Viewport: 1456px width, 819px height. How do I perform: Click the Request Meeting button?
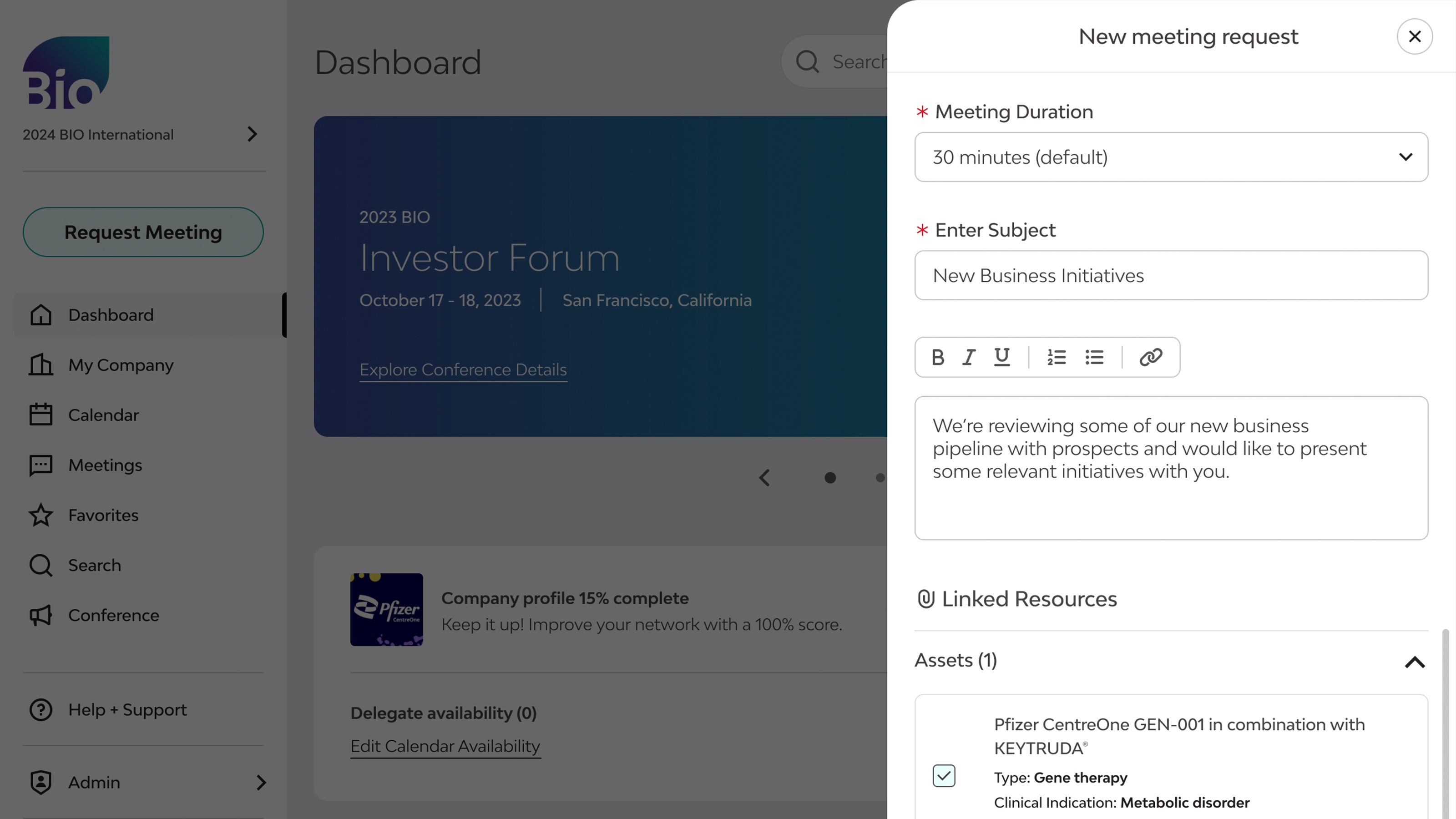pyautogui.click(x=143, y=233)
